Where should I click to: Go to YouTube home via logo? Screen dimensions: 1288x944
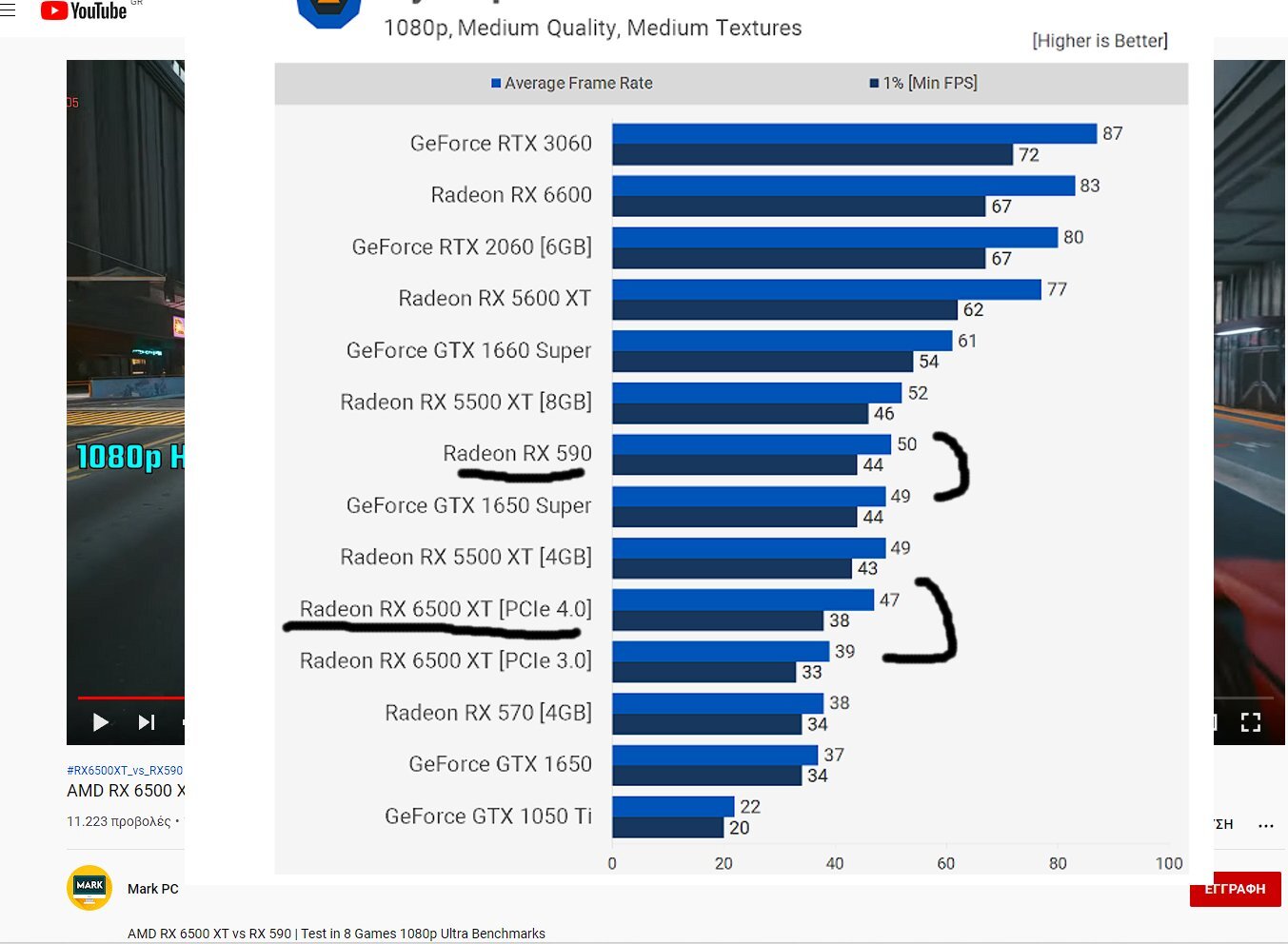(84, 11)
